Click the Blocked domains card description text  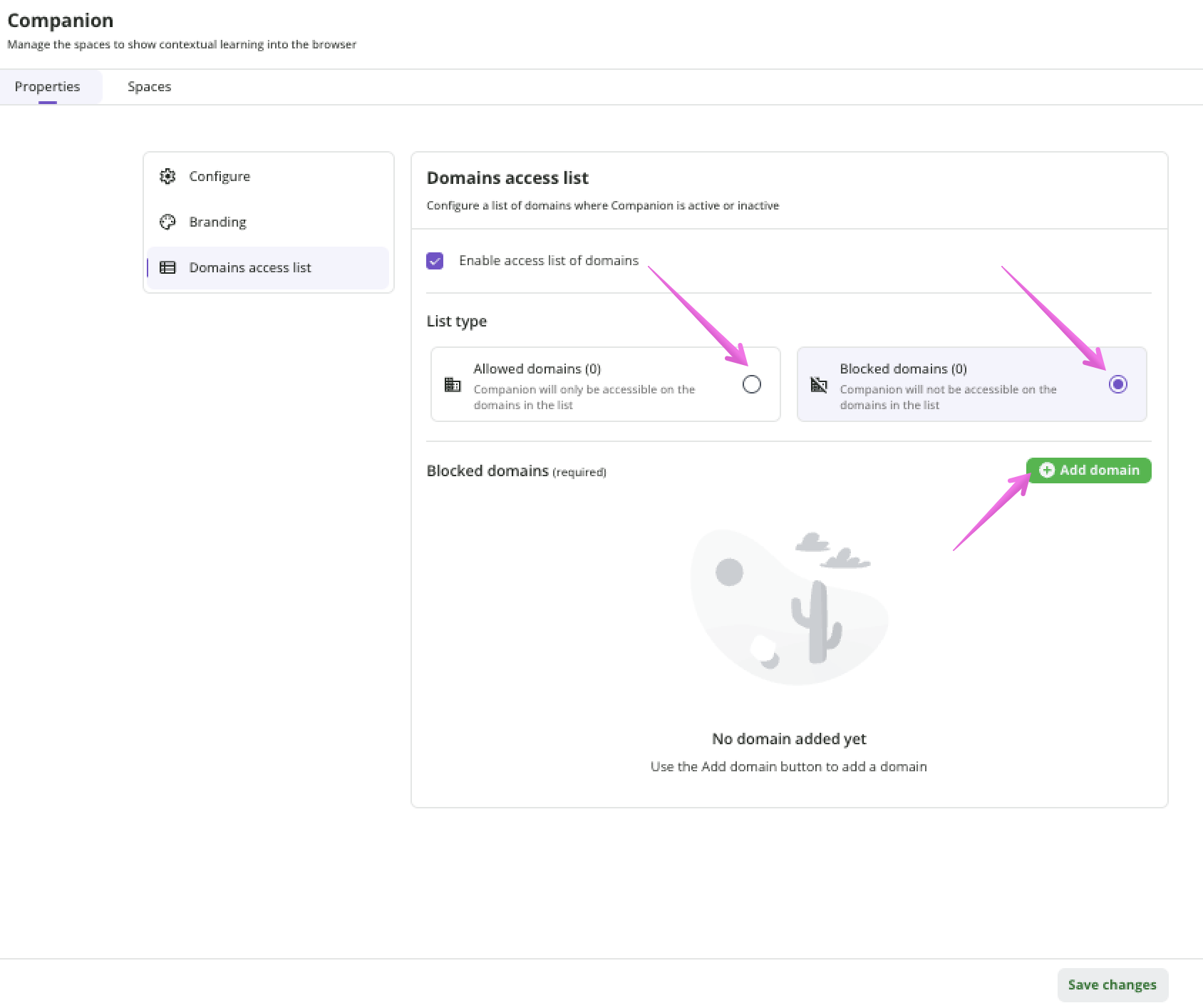click(947, 397)
